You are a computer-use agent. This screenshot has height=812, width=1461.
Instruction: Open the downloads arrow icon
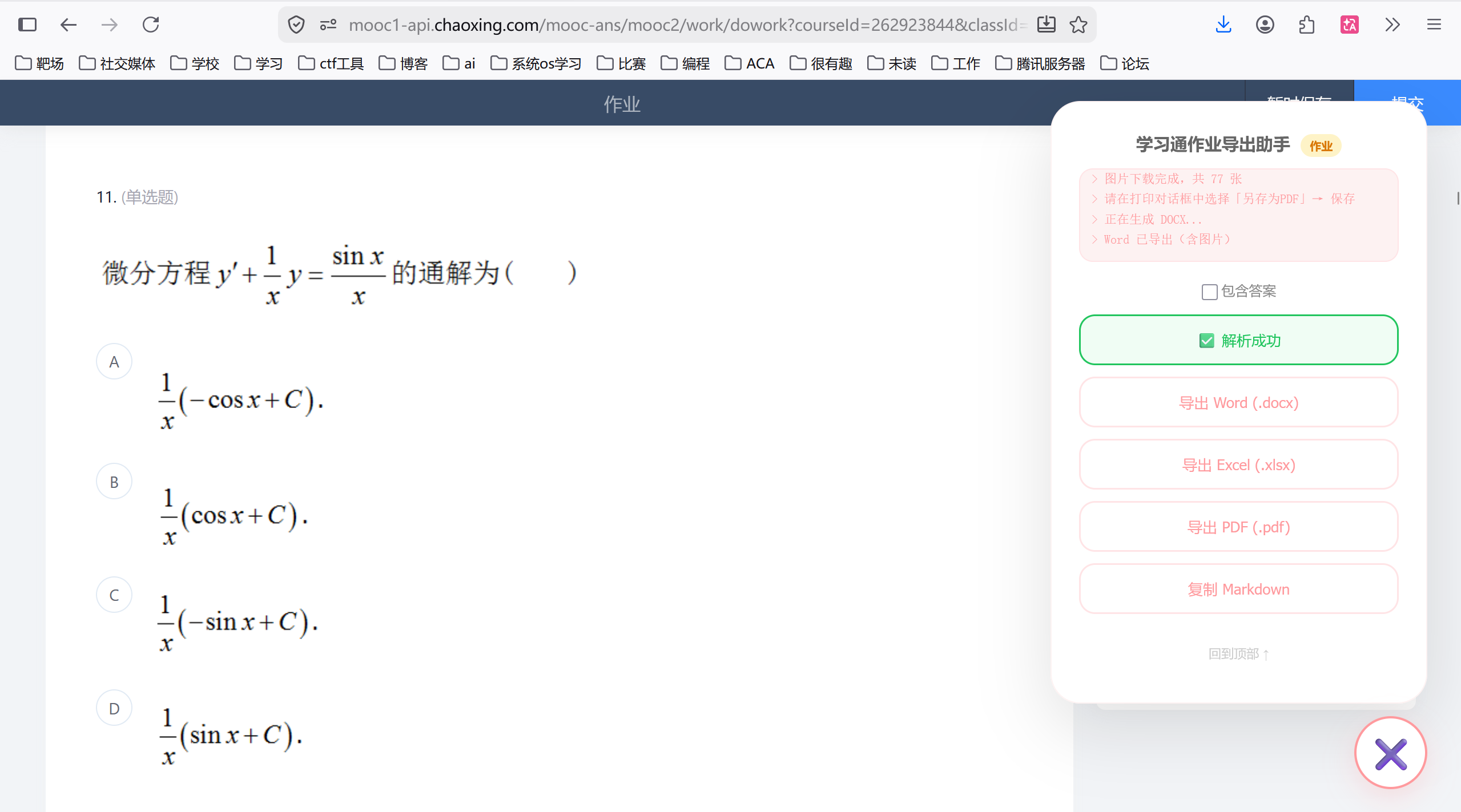[x=1223, y=25]
